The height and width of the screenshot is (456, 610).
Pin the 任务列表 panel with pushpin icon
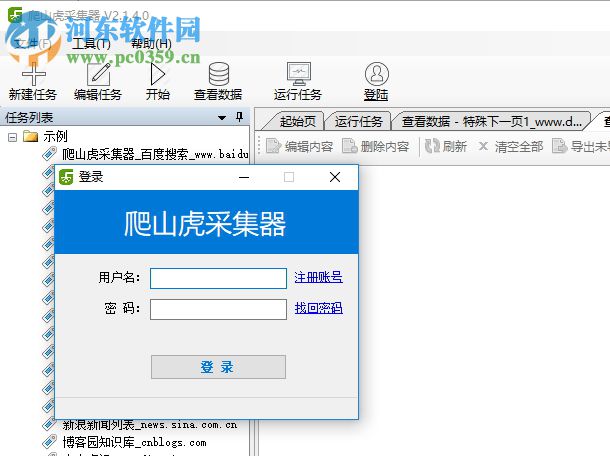240,117
